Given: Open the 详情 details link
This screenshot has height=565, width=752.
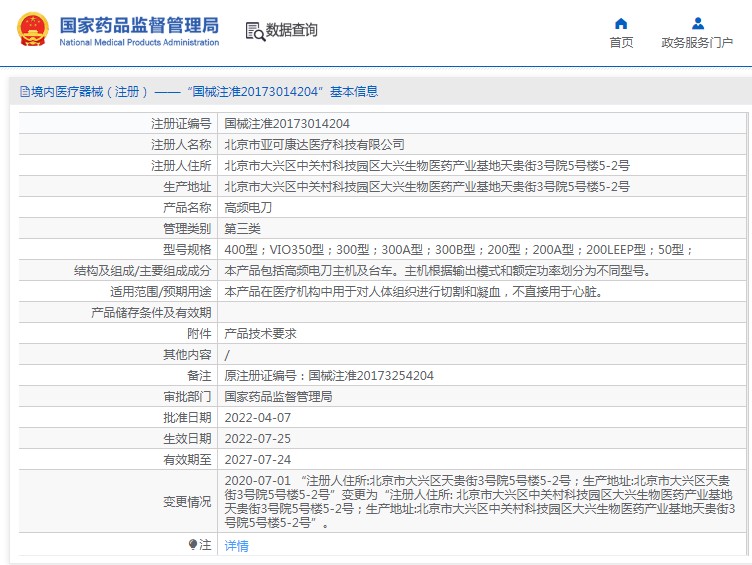Looking at the screenshot, I should pyautogui.click(x=236, y=545).
